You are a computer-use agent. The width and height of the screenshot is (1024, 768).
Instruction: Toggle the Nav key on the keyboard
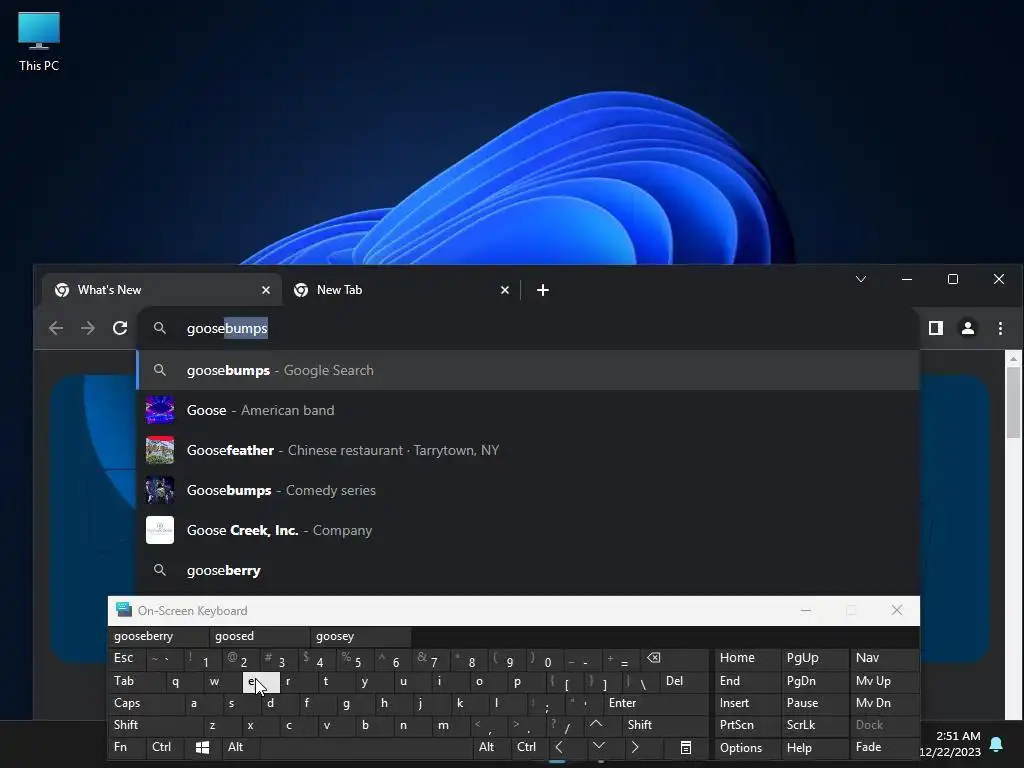click(x=883, y=658)
